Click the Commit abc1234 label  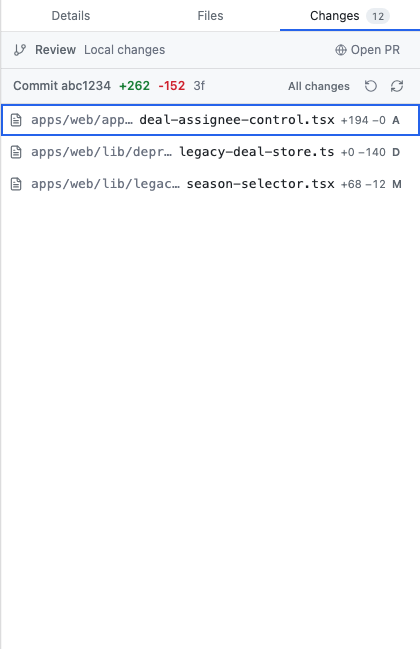[x=62, y=86]
